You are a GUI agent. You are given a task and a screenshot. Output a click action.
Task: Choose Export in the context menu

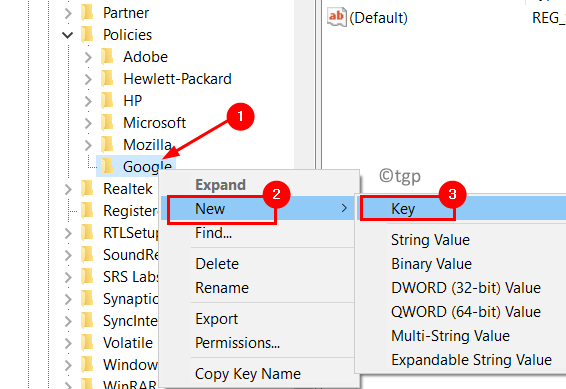coord(259,319)
